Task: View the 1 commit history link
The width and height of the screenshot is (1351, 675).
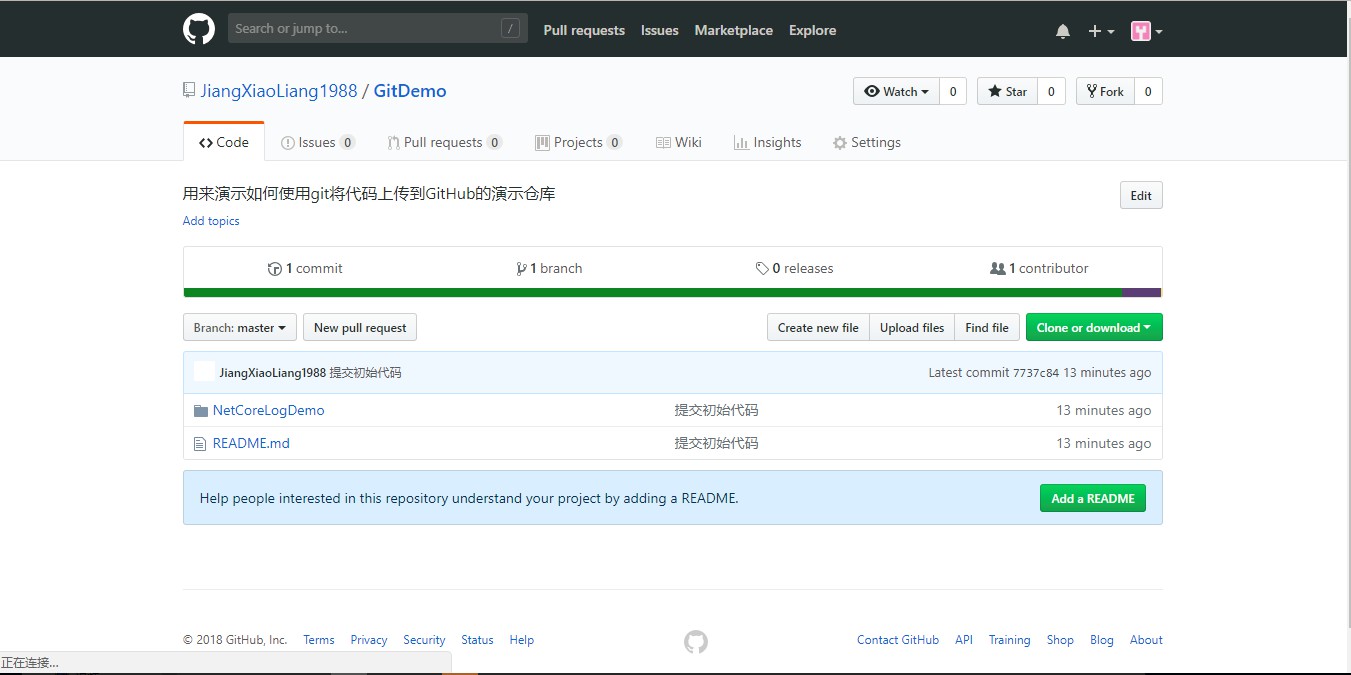Action: click(x=305, y=268)
